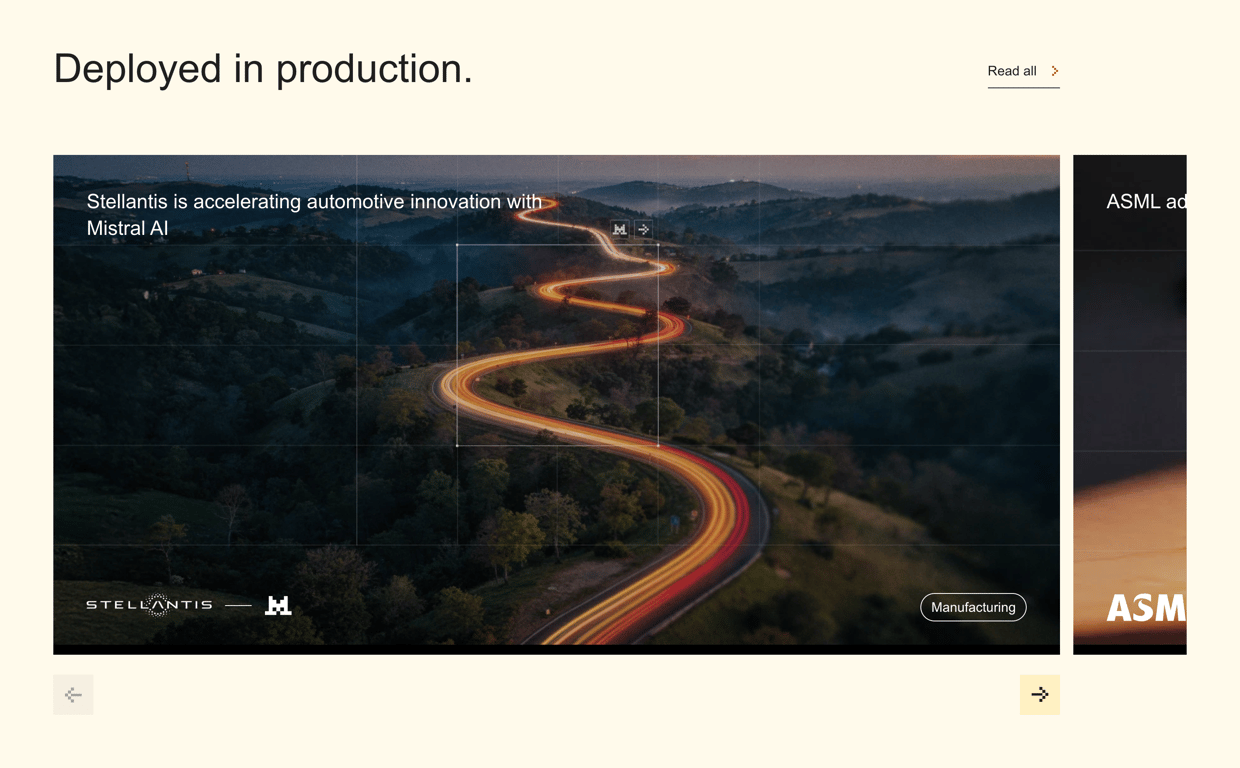The width and height of the screenshot is (1240, 768).
Task: Click the small M icon on image
Action: click(620, 229)
